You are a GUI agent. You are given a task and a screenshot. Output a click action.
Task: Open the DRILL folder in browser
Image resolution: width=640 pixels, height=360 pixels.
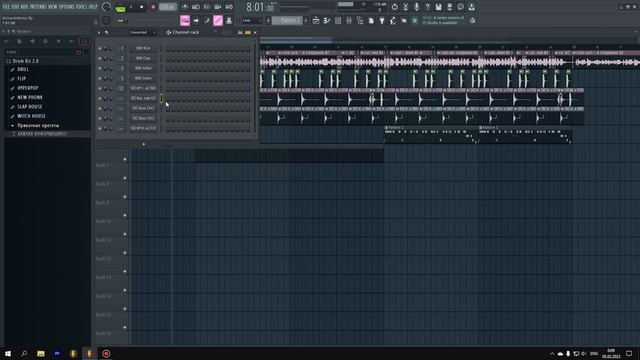pyautogui.click(x=23, y=69)
